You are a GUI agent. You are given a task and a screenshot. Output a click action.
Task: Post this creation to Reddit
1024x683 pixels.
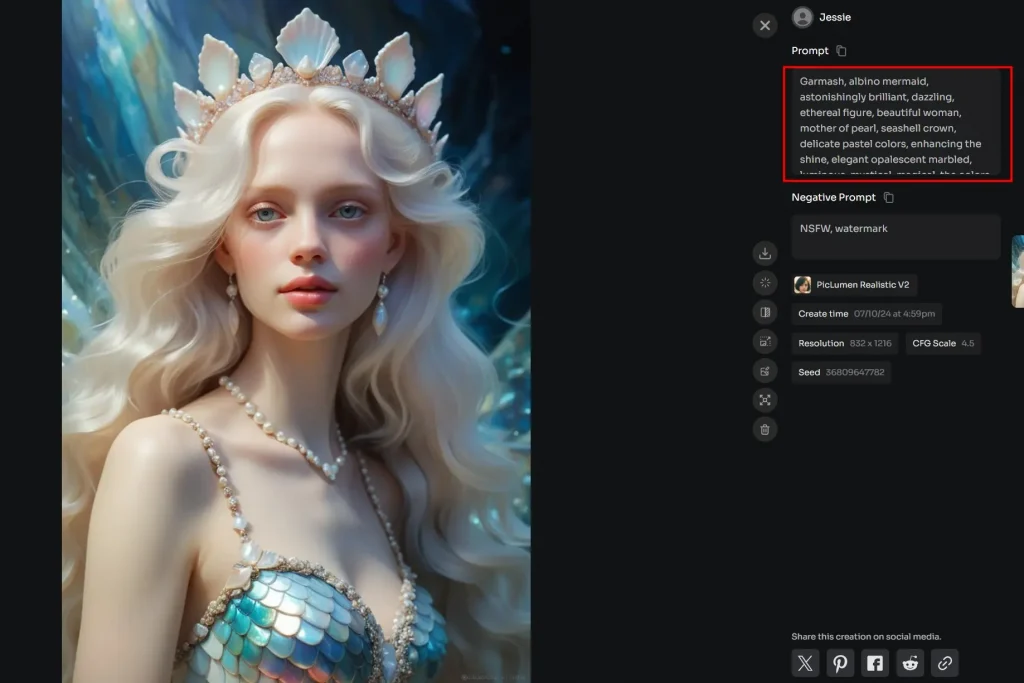910,662
